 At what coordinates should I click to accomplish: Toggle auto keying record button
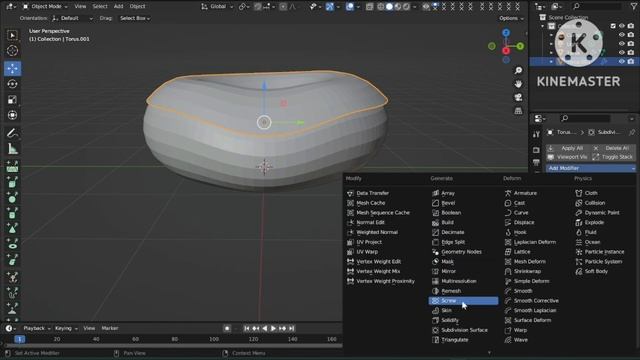(227, 328)
